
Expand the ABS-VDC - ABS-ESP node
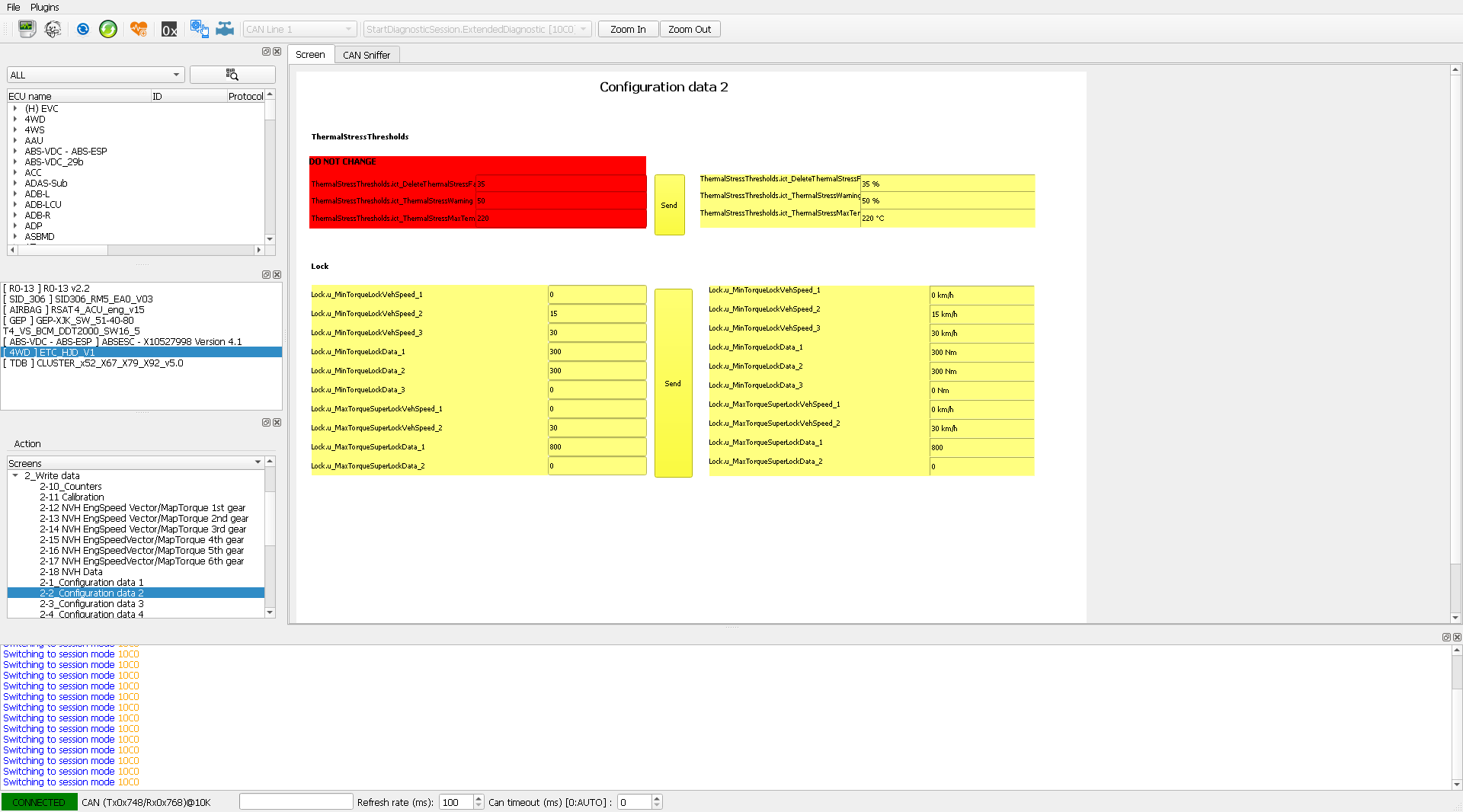[x=15, y=151]
